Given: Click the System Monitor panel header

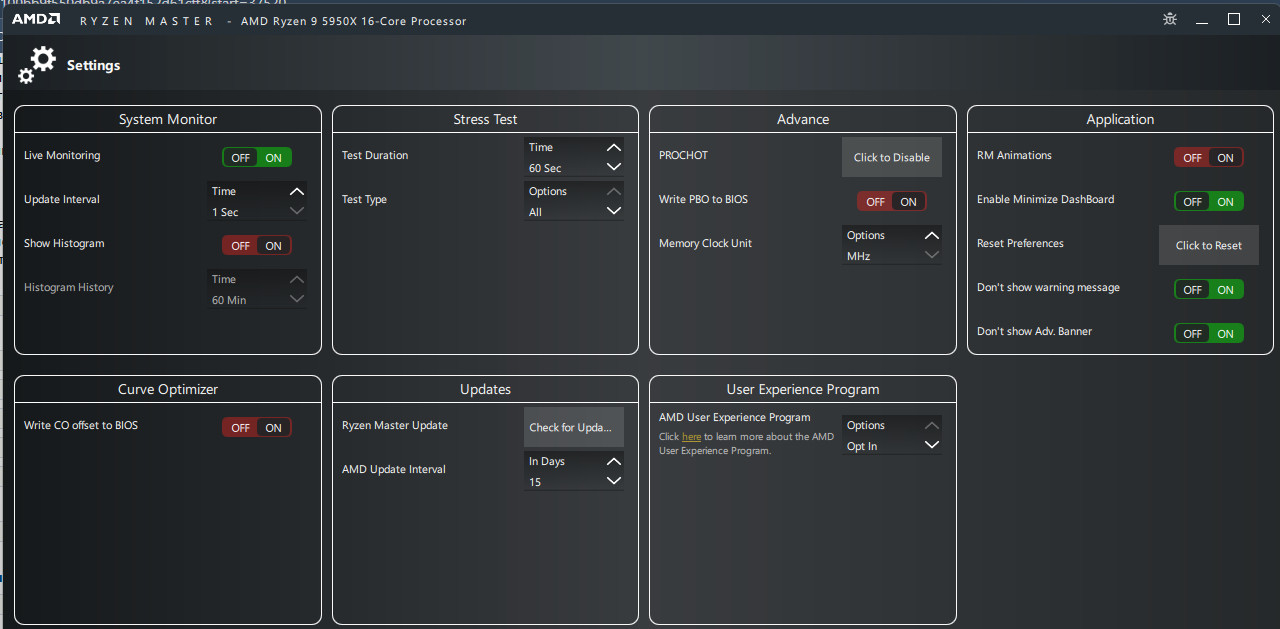Looking at the screenshot, I should [x=168, y=119].
